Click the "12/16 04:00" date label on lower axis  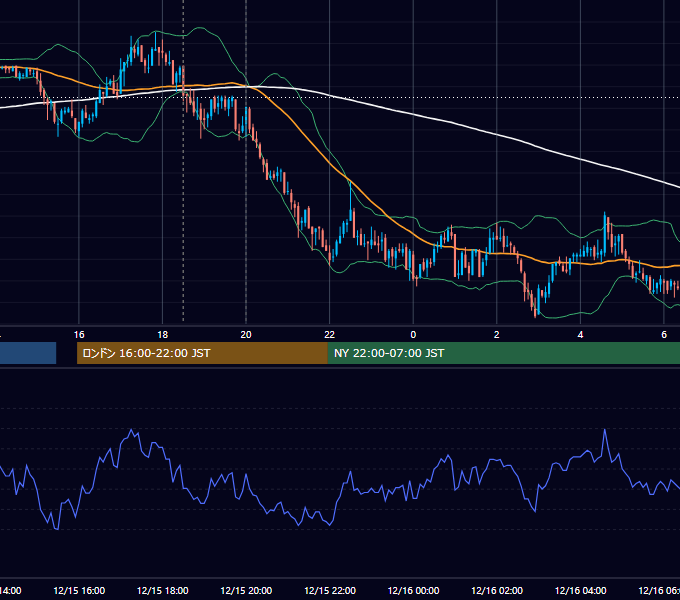(x=580, y=590)
